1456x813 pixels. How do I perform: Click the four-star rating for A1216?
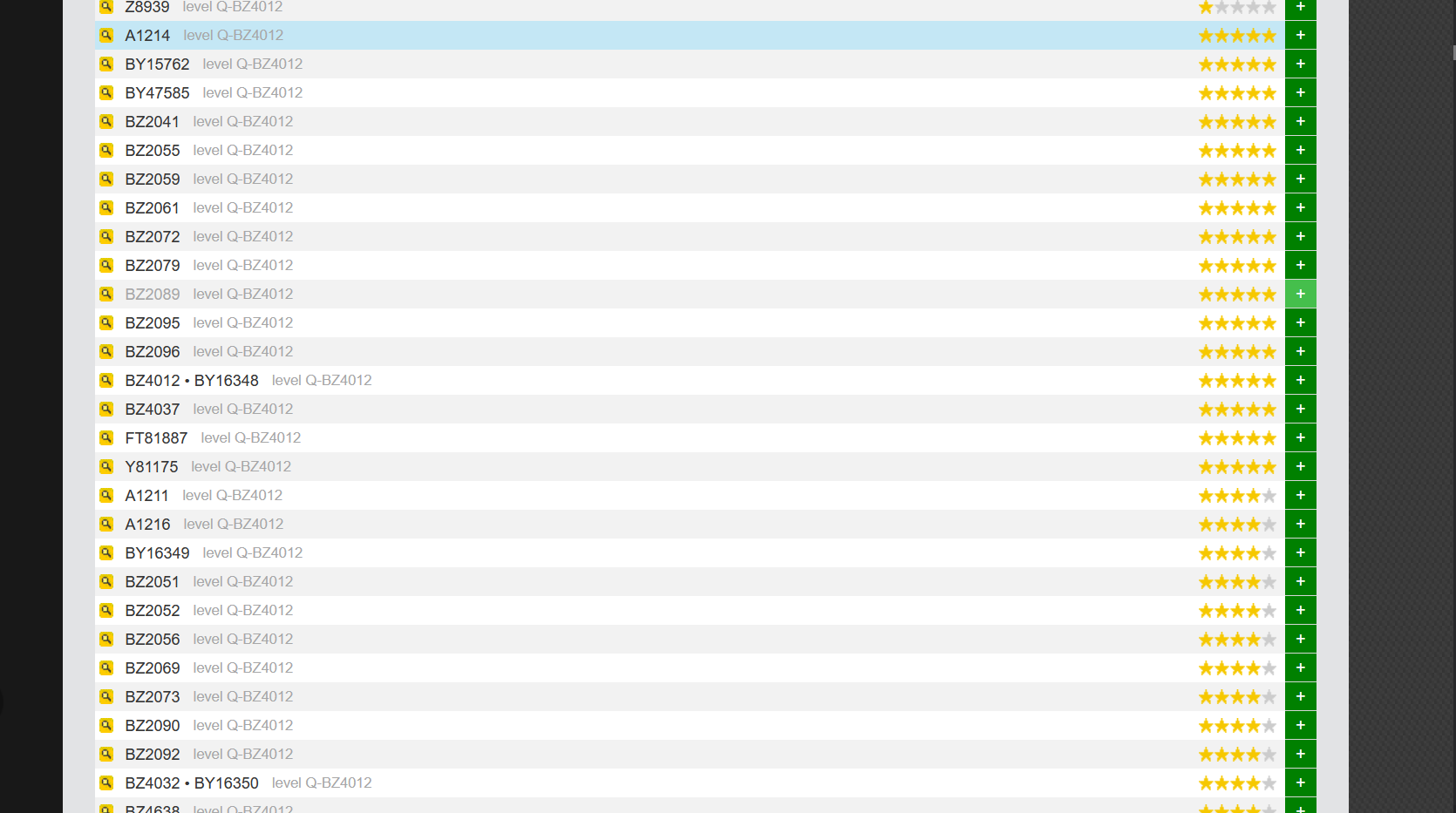tap(1237, 525)
